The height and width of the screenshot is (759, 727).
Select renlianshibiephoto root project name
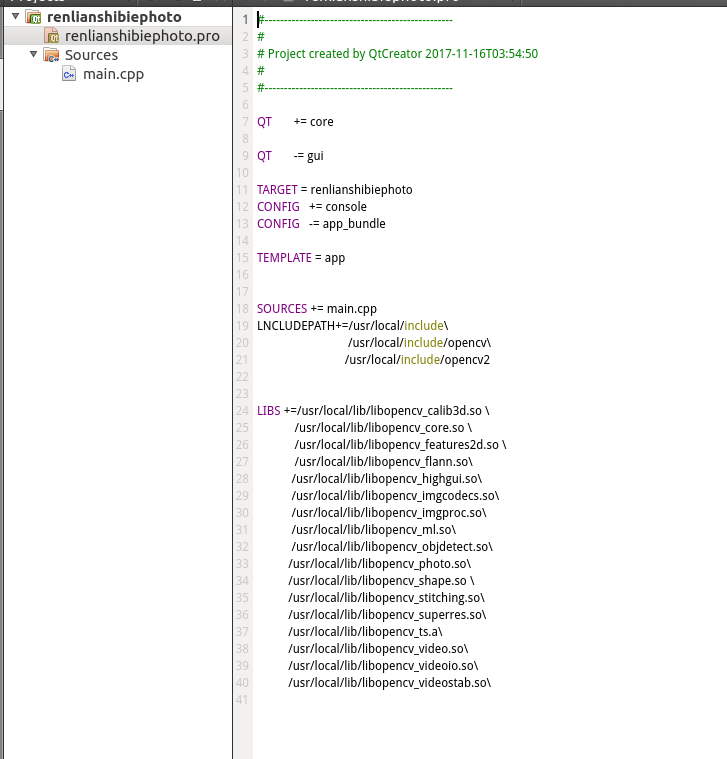(x=114, y=17)
